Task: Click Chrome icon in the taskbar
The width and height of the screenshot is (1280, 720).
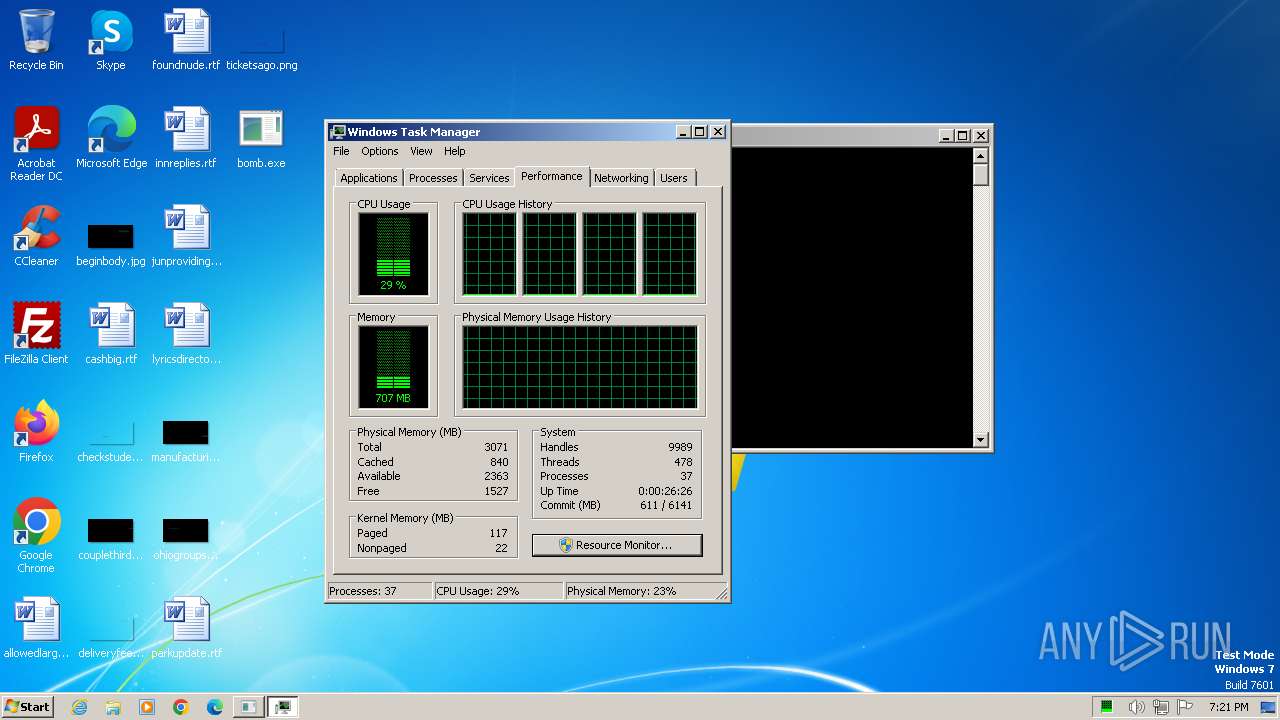Action: click(x=181, y=707)
